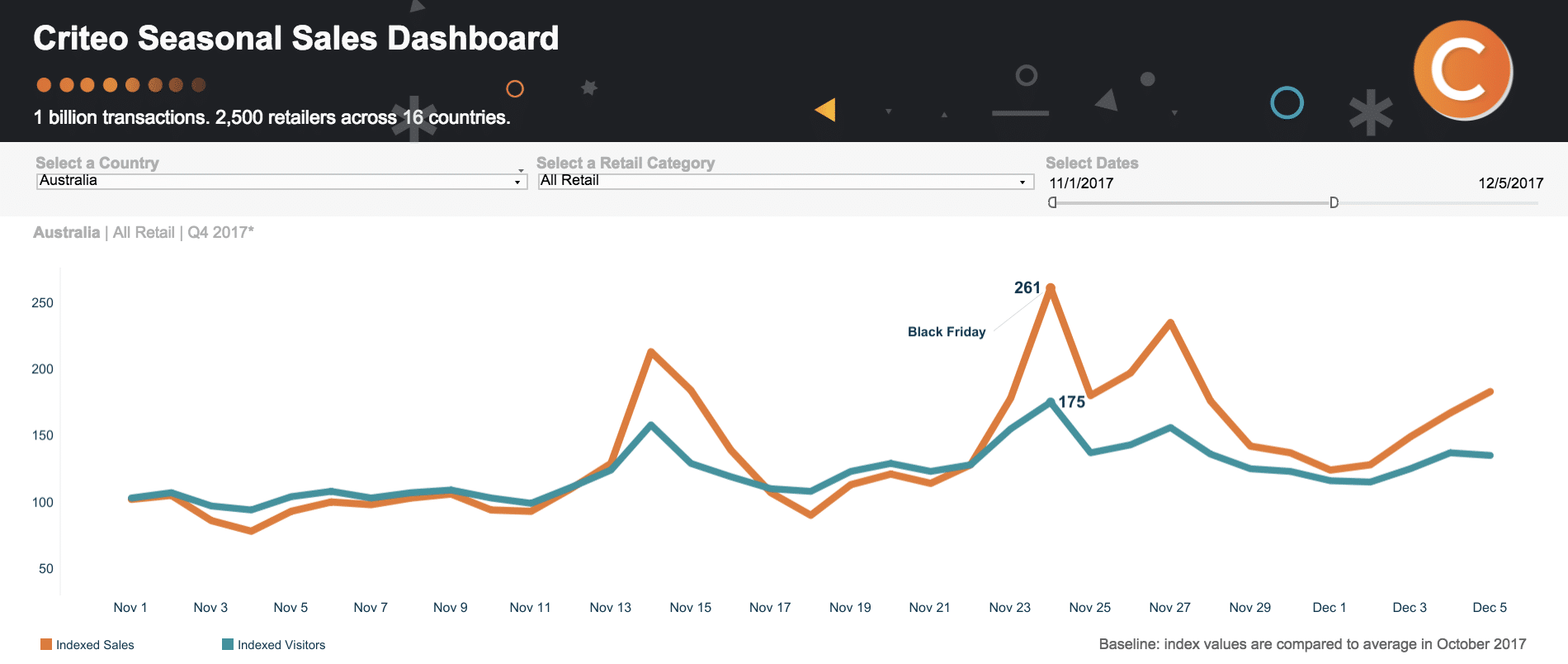Click the 150 y-axis value
The width and height of the screenshot is (1568, 664).
tap(42, 435)
